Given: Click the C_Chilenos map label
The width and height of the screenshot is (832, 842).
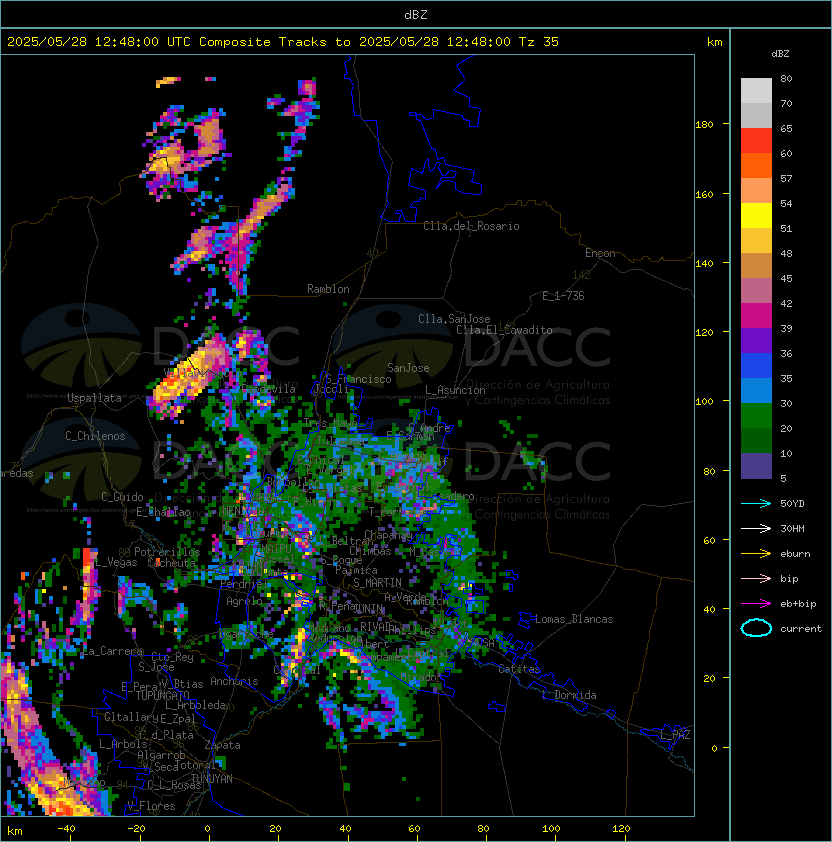Looking at the screenshot, I should pyautogui.click(x=95, y=436).
